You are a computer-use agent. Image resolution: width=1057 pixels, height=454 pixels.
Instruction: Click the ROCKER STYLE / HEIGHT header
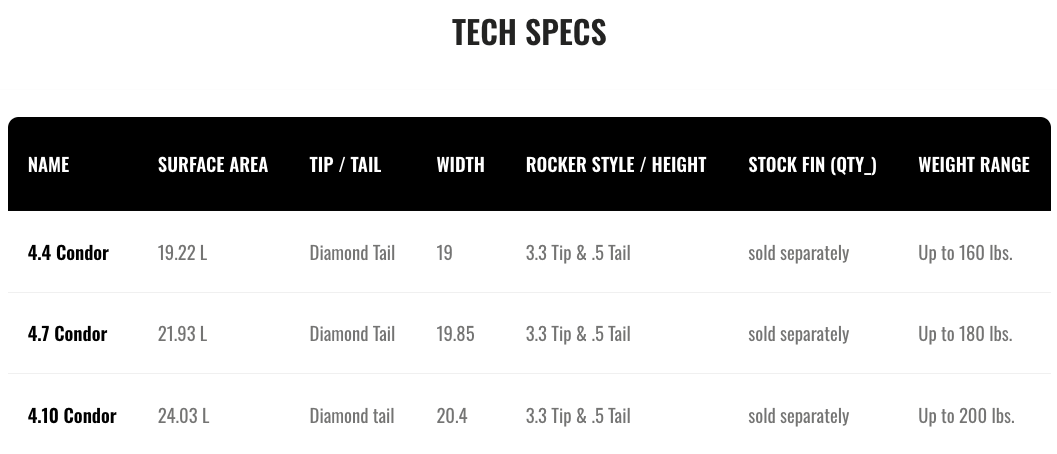[x=616, y=164]
